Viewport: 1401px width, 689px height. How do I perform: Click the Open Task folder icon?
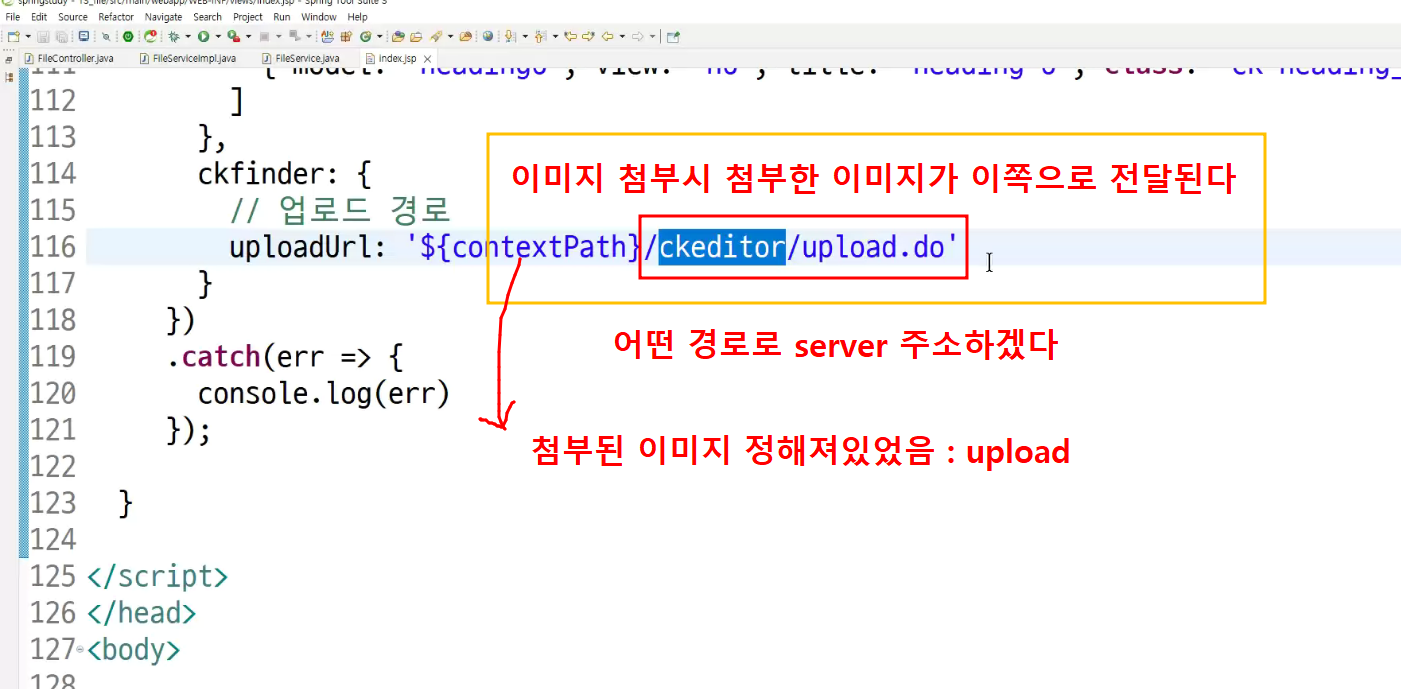(x=416, y=36)
